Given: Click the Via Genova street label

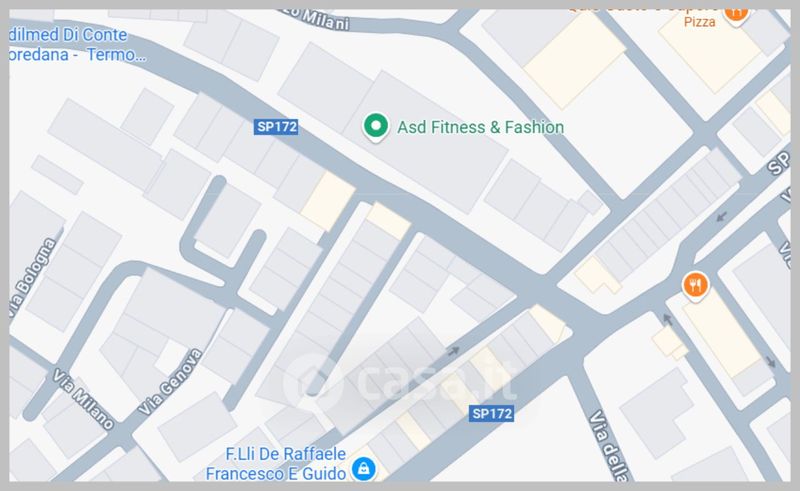Looking at the screenshot, I should pyautogui.click(x=170, y=382).
